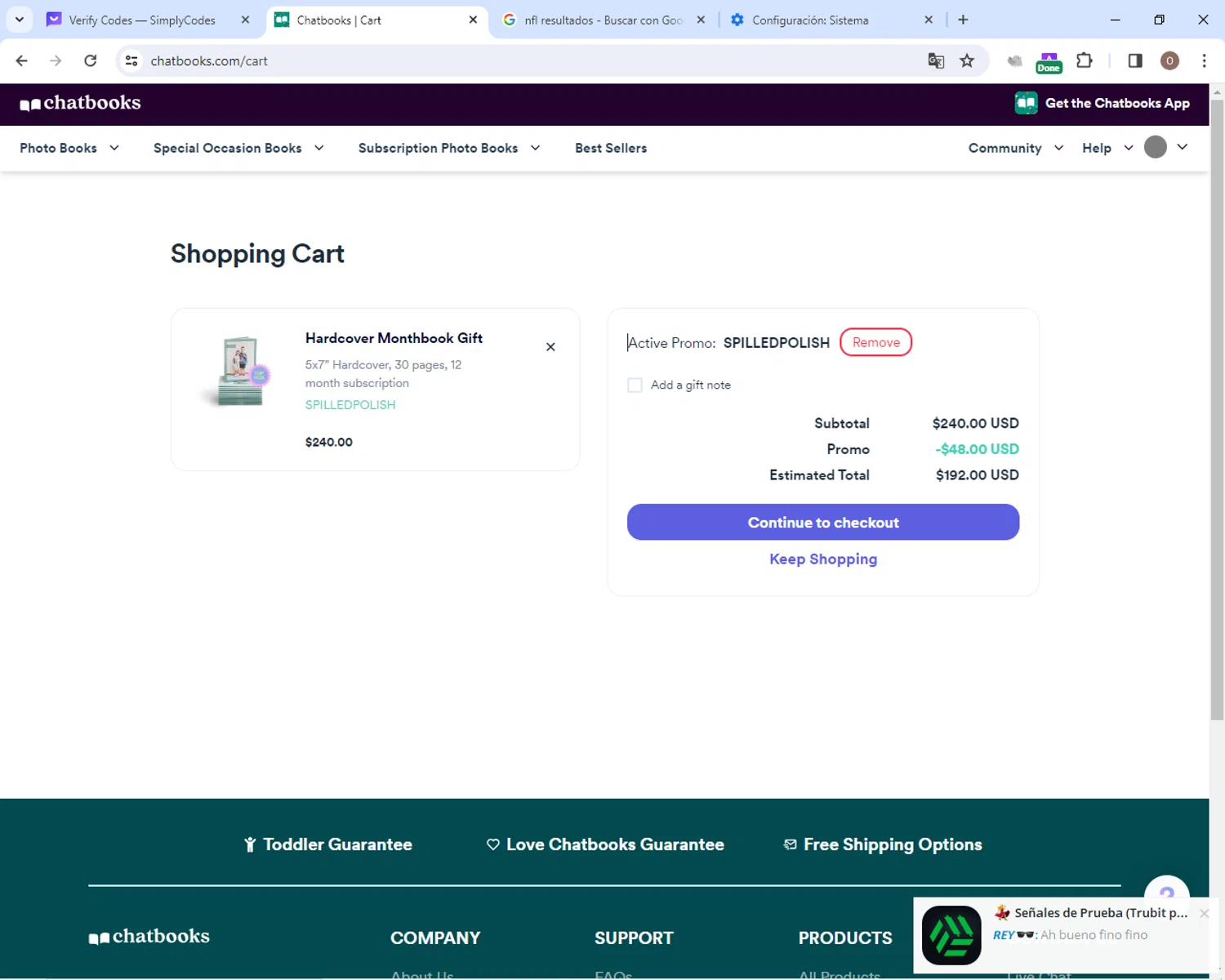Image resolution: width=1225 pixels, height=980 pixels.
Task: Click the Chatbooks app icon in header
Action: coord(1026,103)
